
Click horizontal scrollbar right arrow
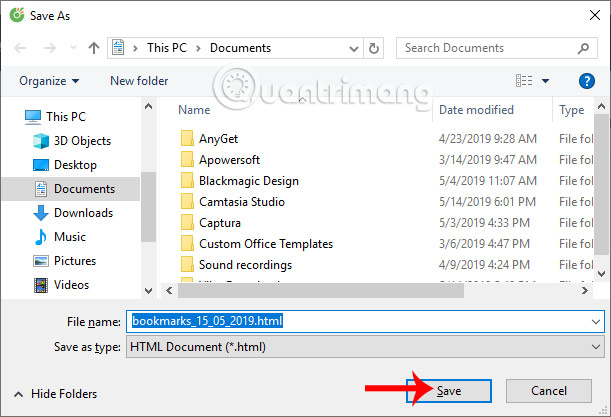(x=585, y=290)
